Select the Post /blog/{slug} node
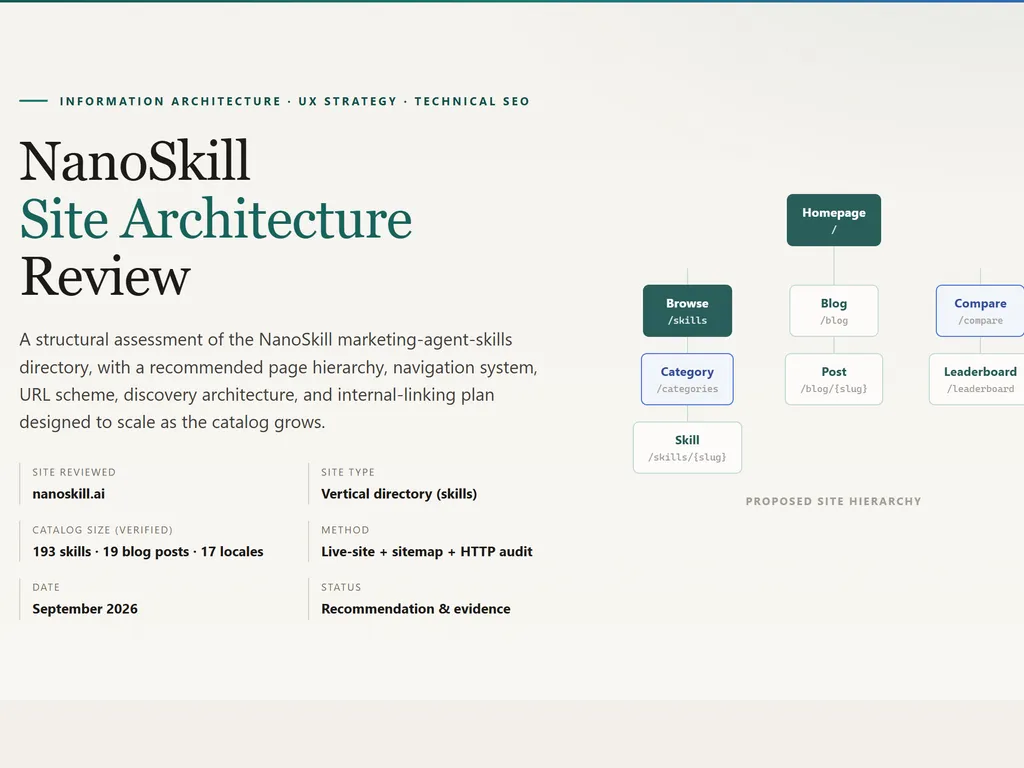This screenshot has height=768, width=1024. [x=834, y=379]
